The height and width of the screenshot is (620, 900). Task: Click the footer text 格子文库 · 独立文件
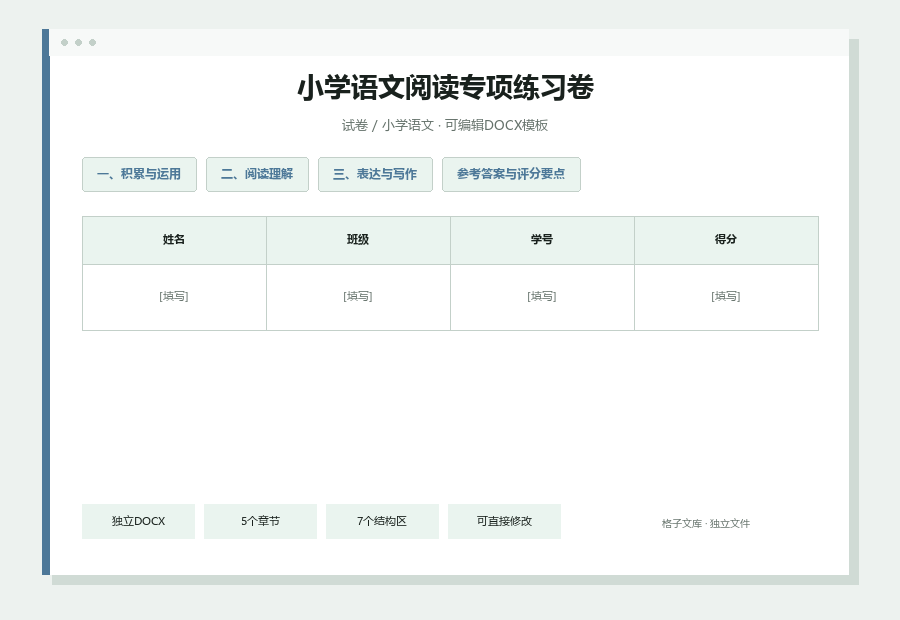pyautogui.click(x=705, y=524)
